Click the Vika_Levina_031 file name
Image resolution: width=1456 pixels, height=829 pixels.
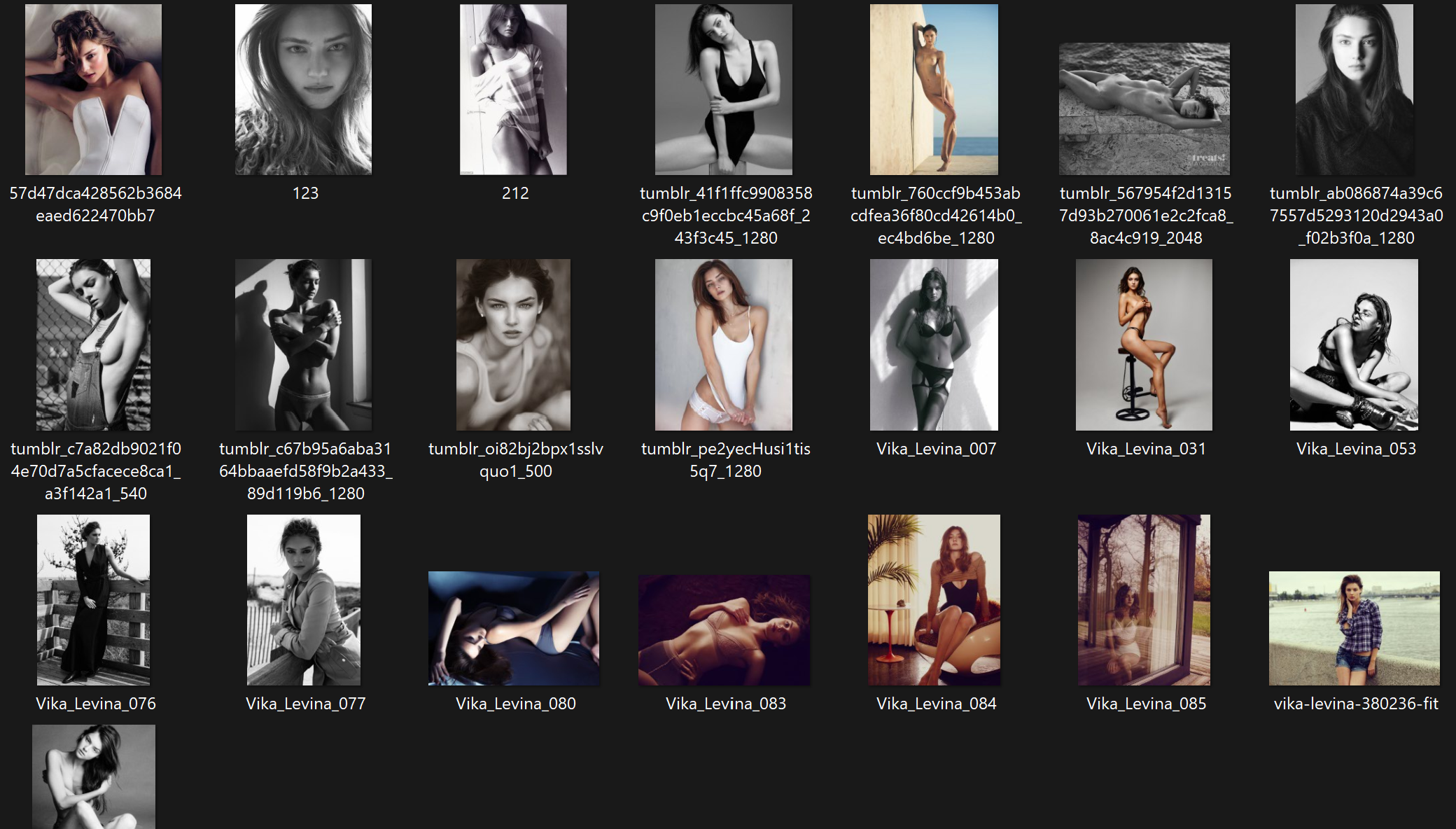pos(1146,449)
